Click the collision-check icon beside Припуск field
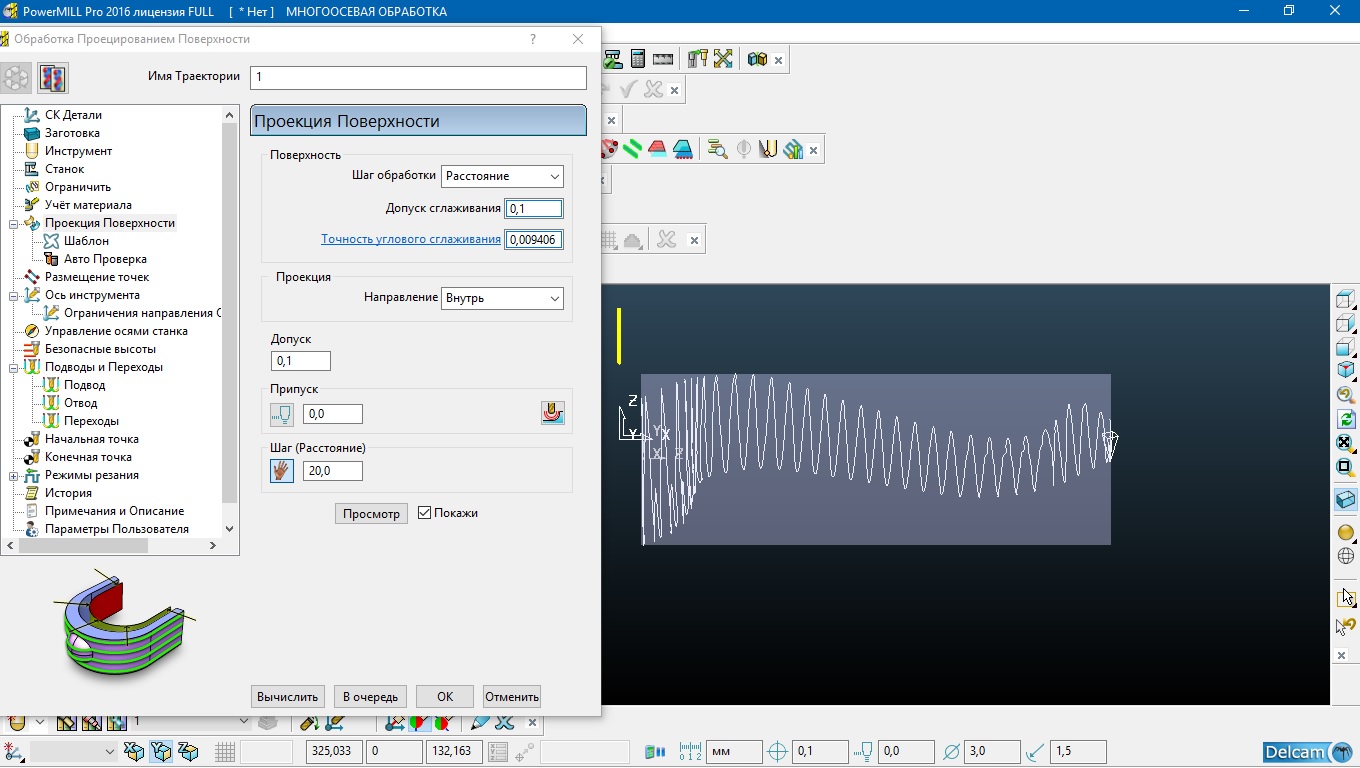This screenshot has width=1360, height=768. (x=552, y=413)
